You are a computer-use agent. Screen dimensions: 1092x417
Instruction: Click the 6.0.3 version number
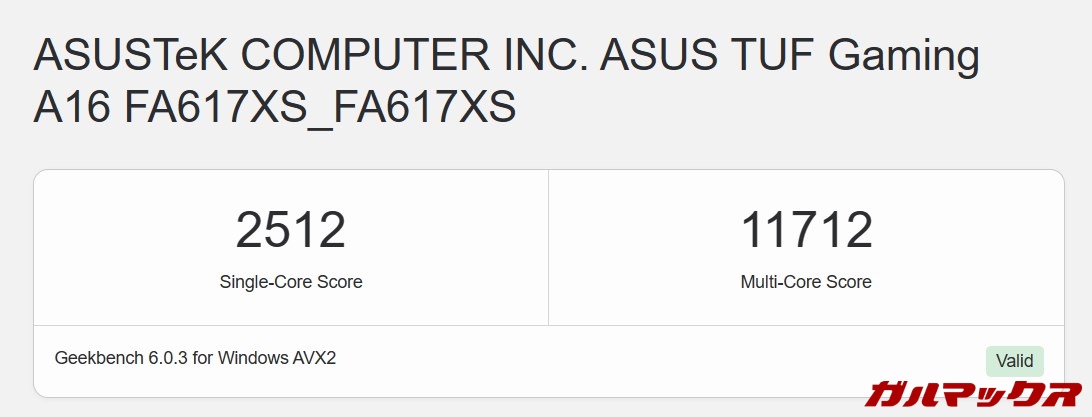pyautogui.click(x=167, y=358)
